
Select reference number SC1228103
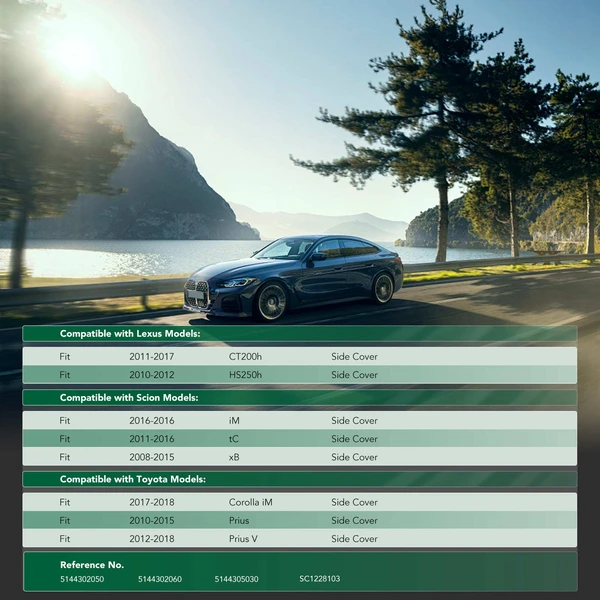tap(319, 579)
